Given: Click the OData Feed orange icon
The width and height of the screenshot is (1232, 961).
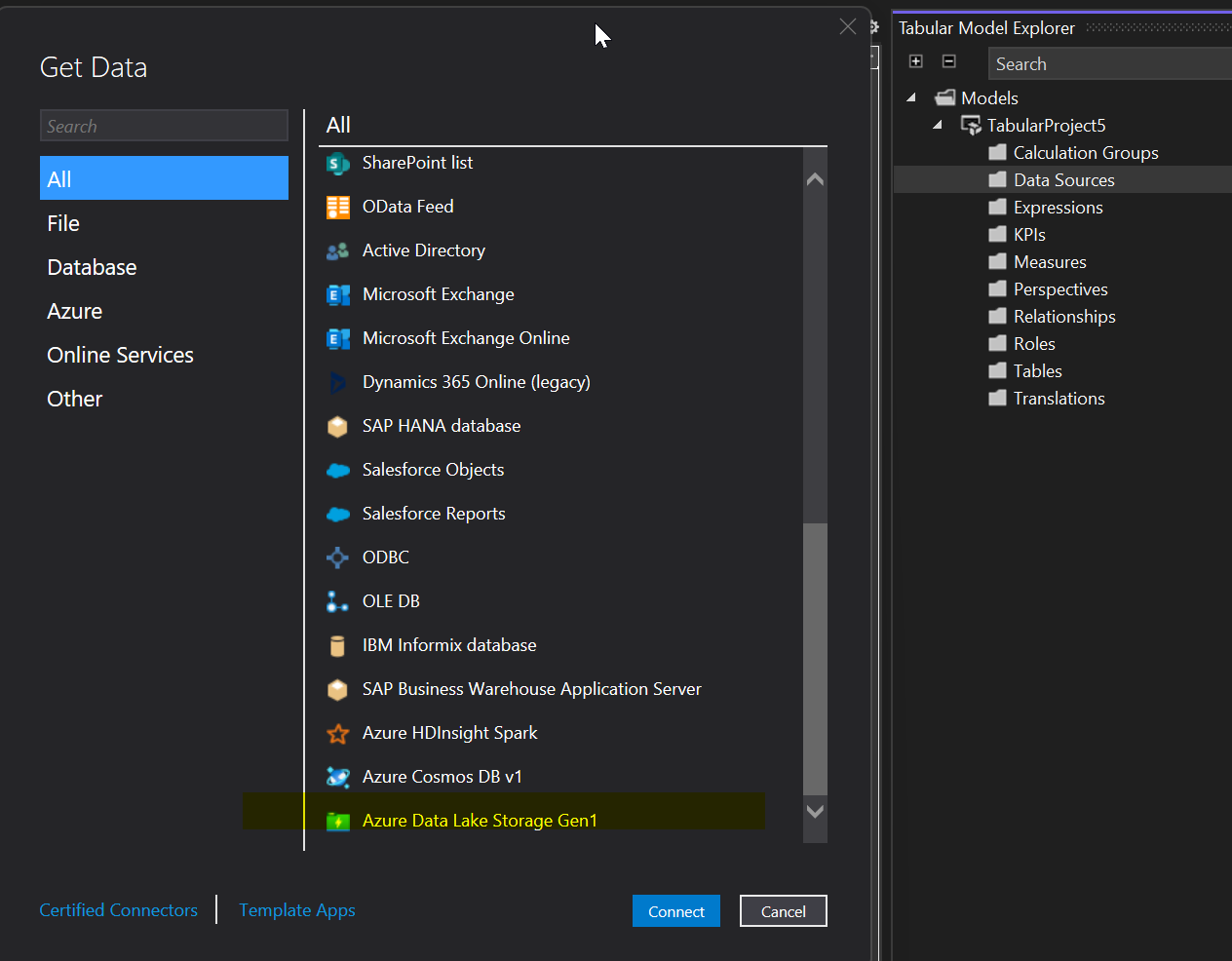Looking at the screenshot, I should tap(337, 207).
